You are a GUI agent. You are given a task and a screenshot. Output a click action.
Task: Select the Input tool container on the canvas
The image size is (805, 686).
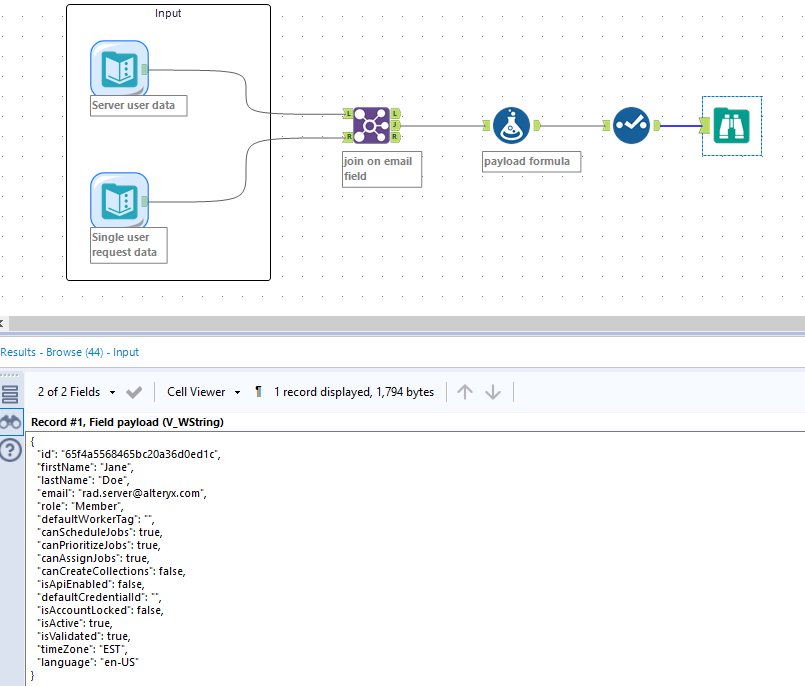point(168,13)
